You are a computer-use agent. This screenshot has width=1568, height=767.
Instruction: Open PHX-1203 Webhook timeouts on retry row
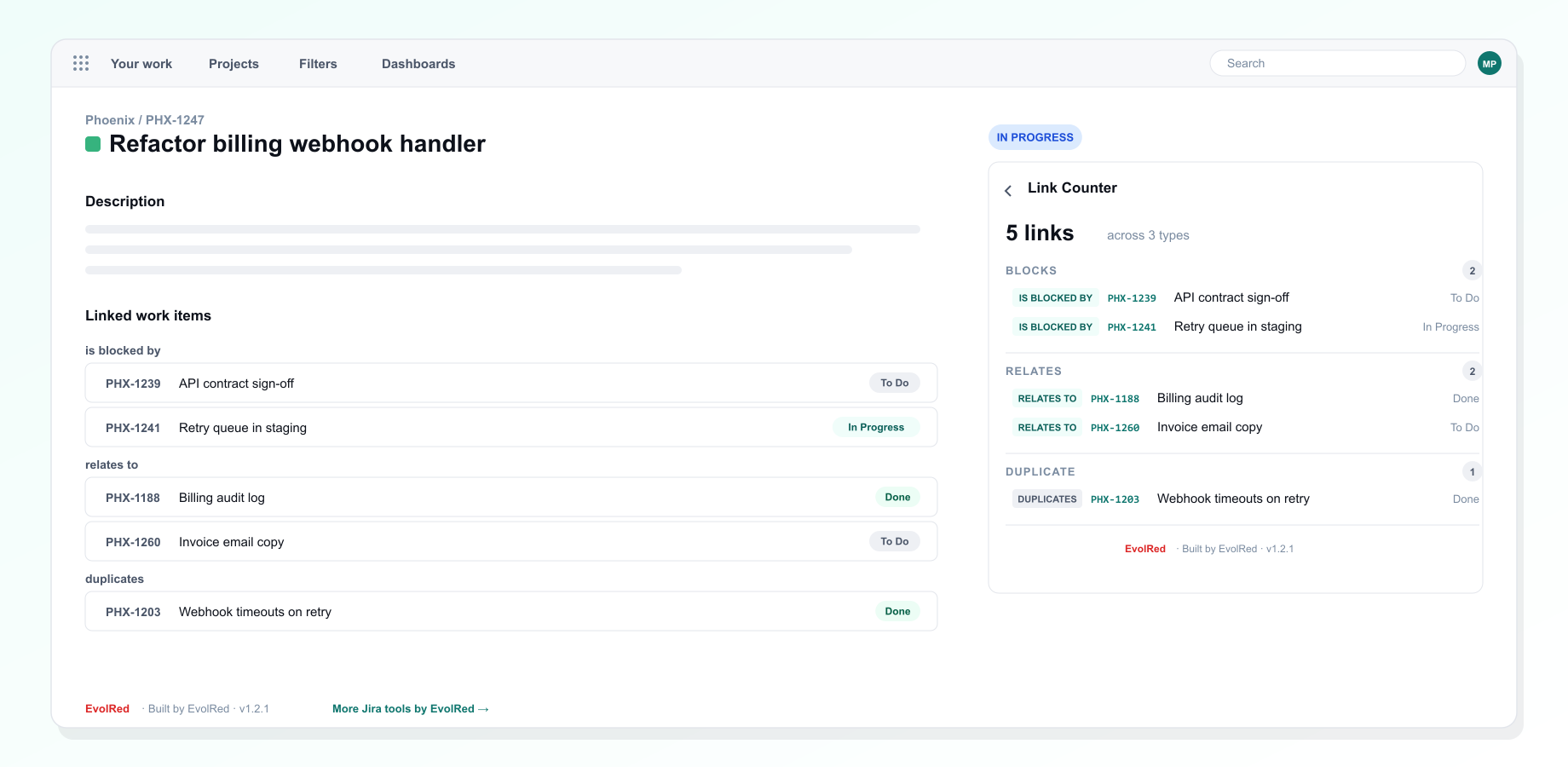(511, 611)
